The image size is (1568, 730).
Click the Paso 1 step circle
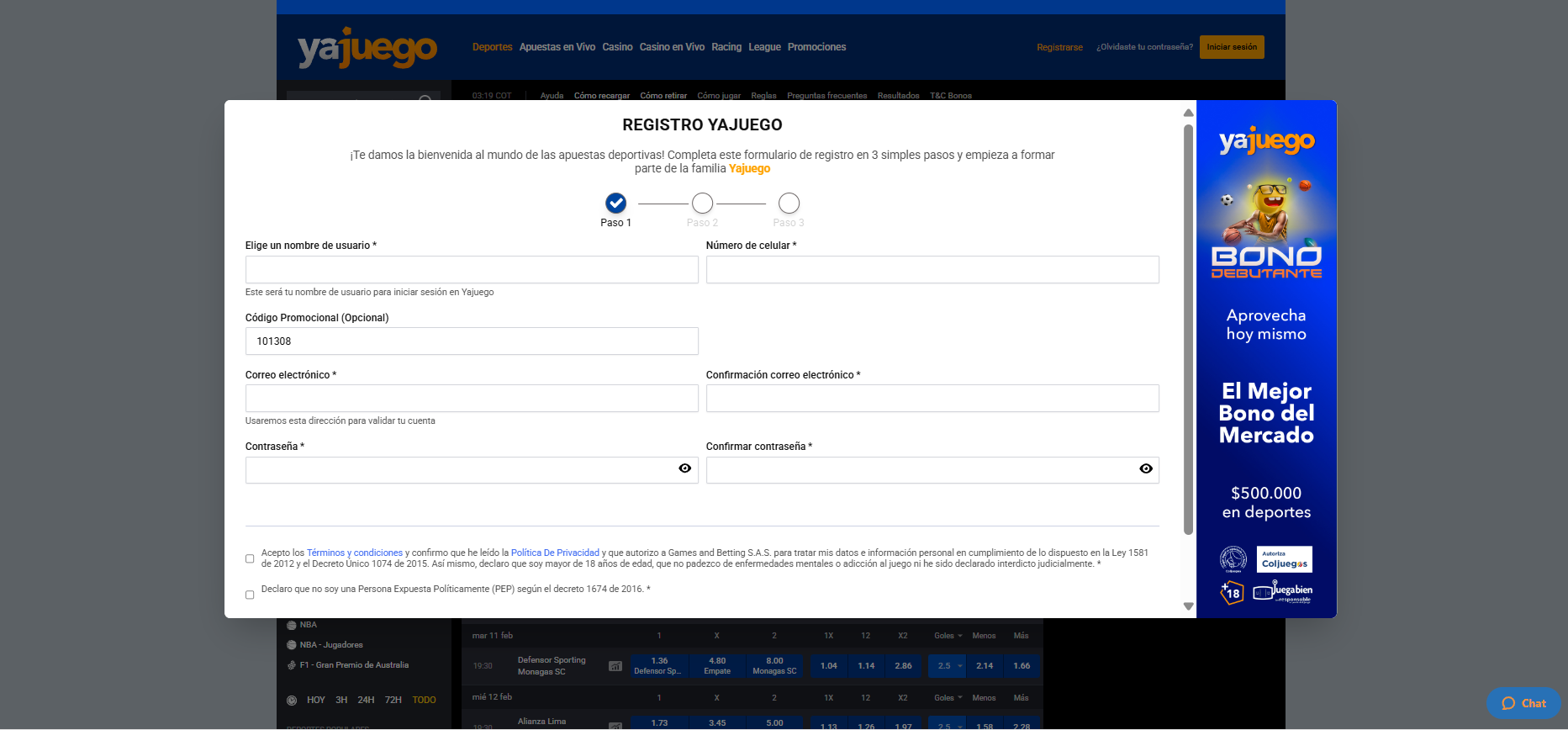(x=615, y=203)
